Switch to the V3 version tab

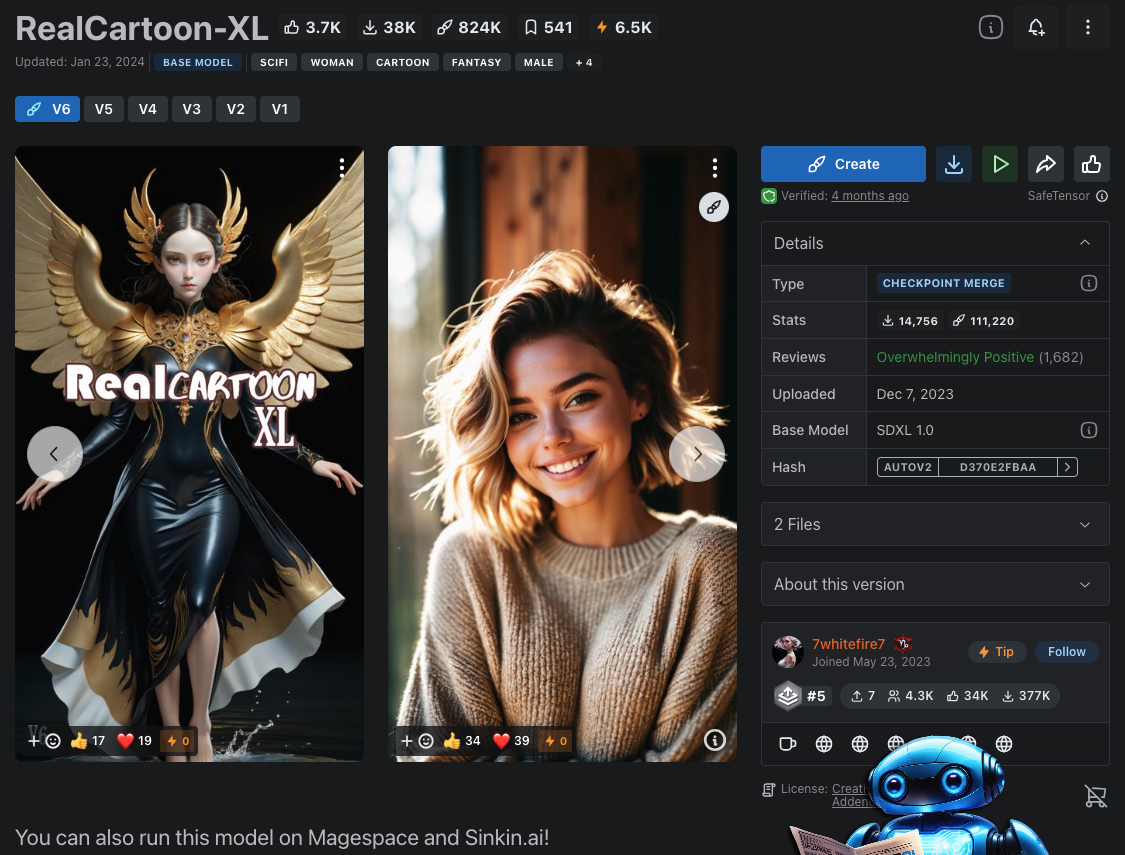pos(192,109)
